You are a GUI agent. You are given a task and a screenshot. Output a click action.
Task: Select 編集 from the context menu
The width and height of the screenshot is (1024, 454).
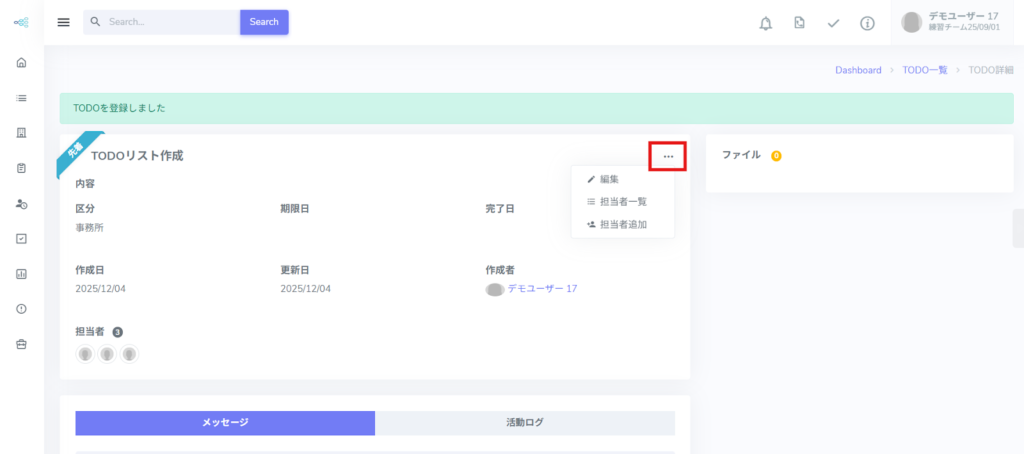point(608,179)
